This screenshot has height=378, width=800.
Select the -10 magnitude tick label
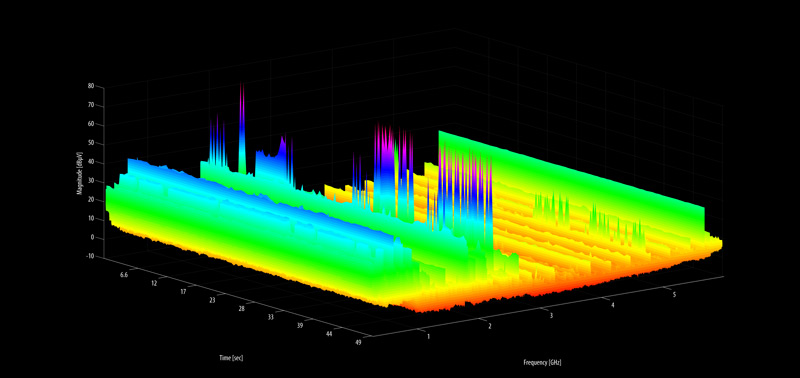point(91,257)
